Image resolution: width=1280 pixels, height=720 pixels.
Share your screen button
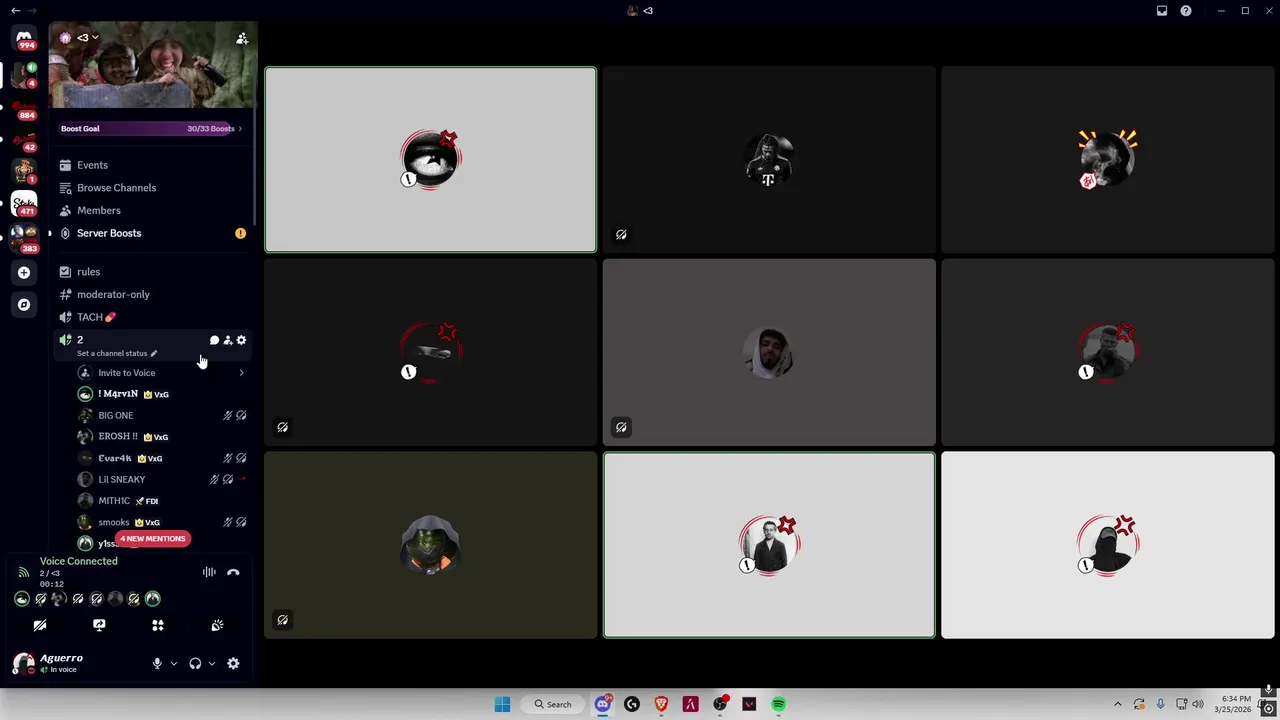(x=99, y=625)
